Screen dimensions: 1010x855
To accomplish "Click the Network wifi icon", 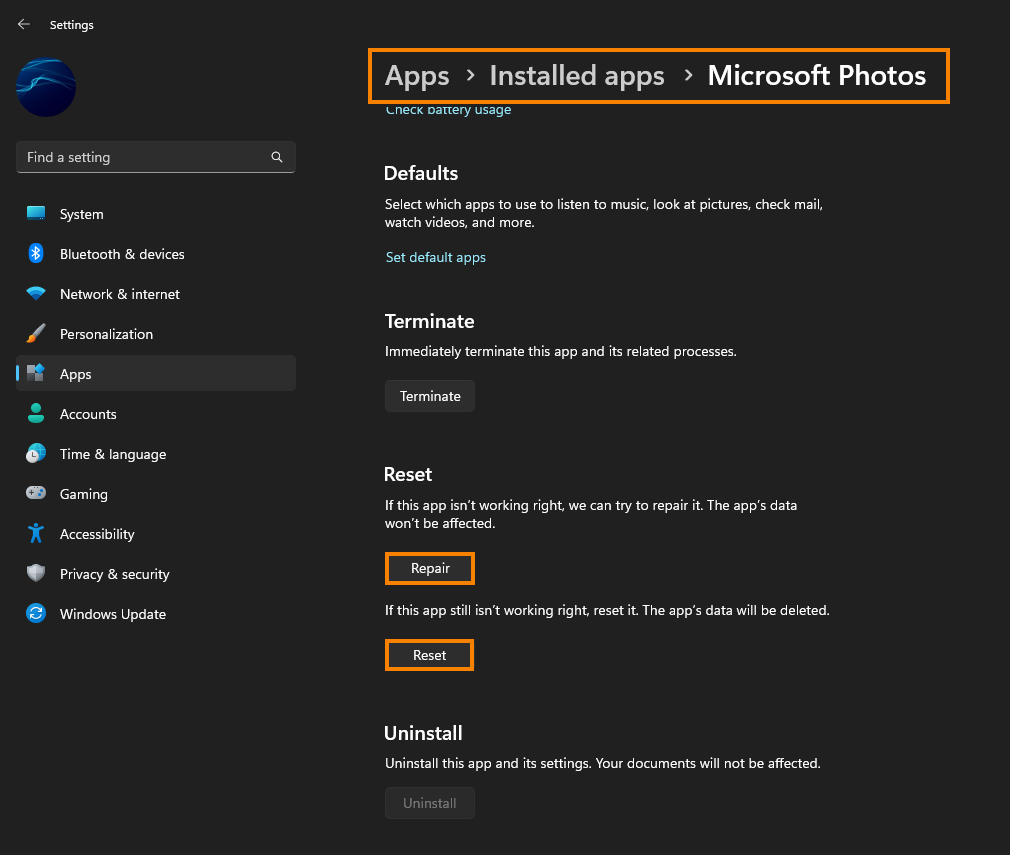I will click(x=36, y=293).
